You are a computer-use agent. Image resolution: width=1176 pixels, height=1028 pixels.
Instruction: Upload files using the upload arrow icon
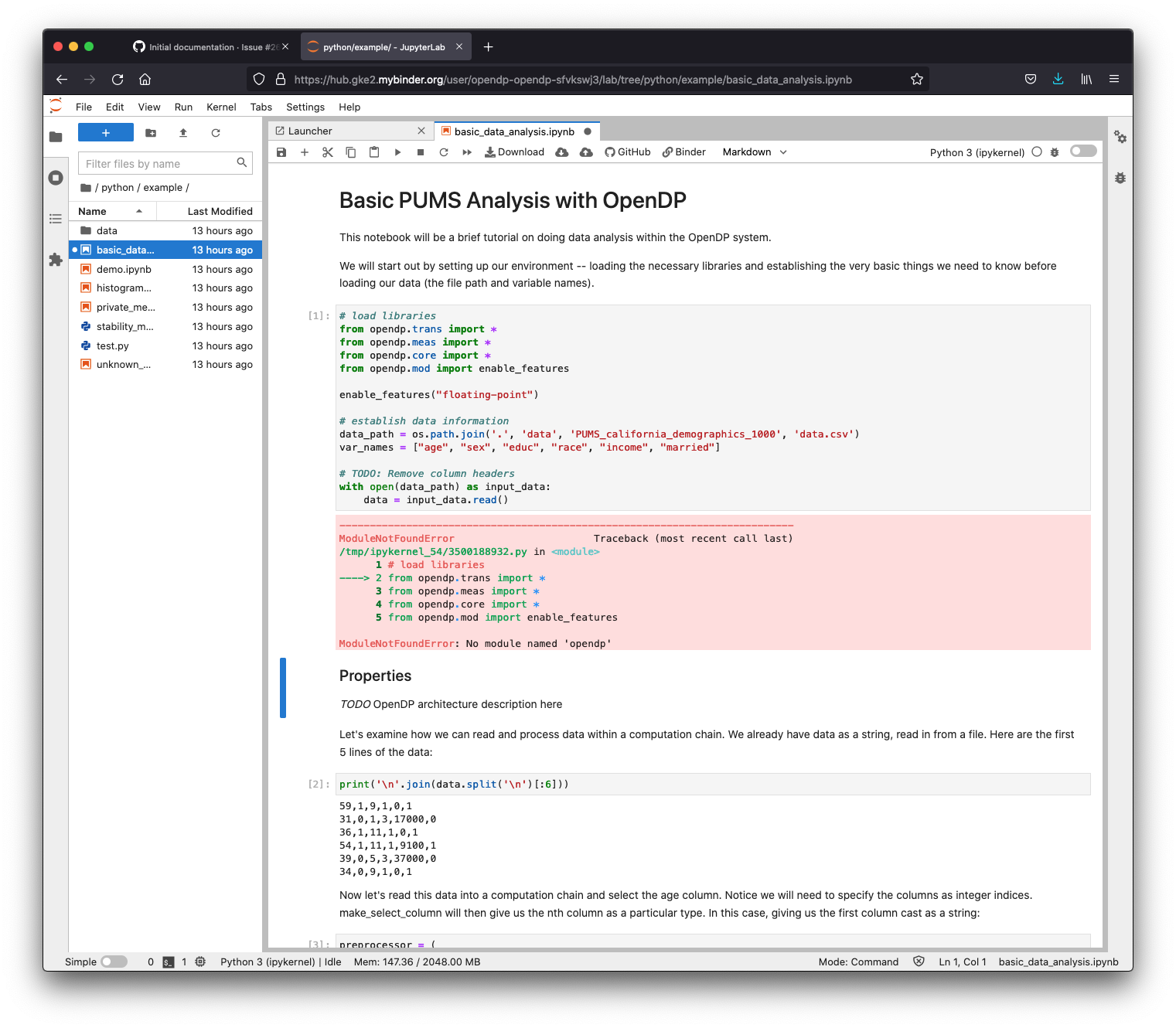(183, 132)
